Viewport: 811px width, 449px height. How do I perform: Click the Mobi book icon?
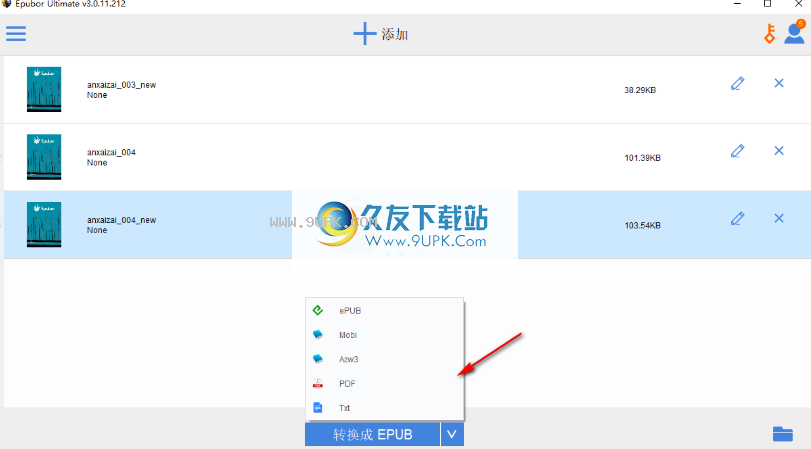click(x=318, y=335)
